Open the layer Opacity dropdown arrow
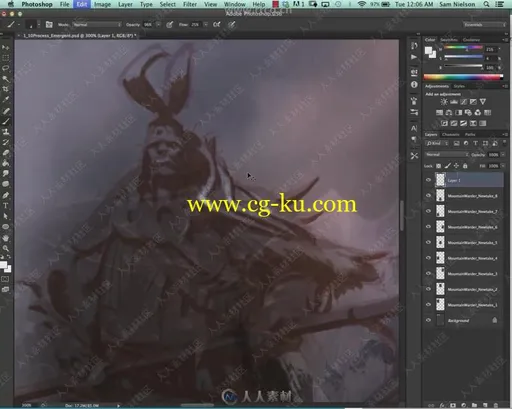Screen dimensions: 512x409 (x=503, y=155)
